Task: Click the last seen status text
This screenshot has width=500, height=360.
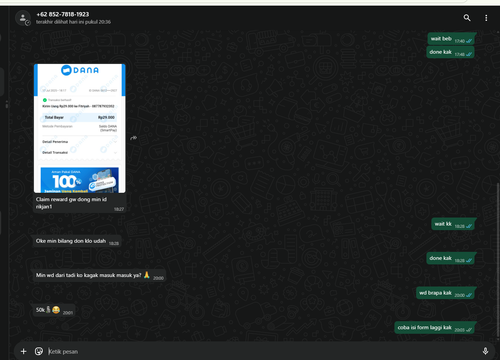Action: (x=73, y=22)
